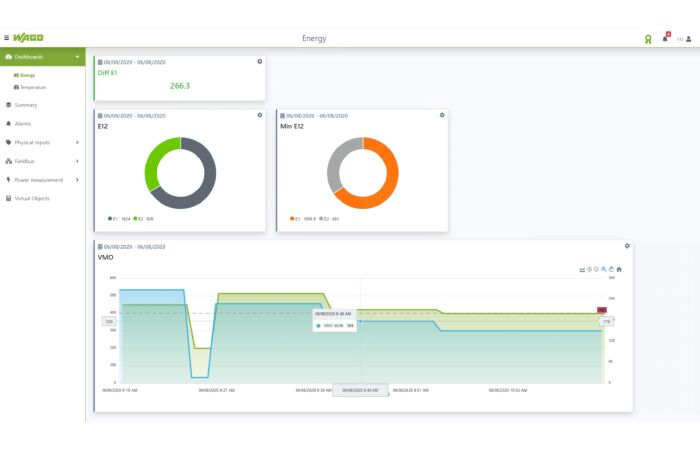Select the magnifier zoom tool on VMO chart
Viewport: 700px width, 450px height.
tap(604, 269)
